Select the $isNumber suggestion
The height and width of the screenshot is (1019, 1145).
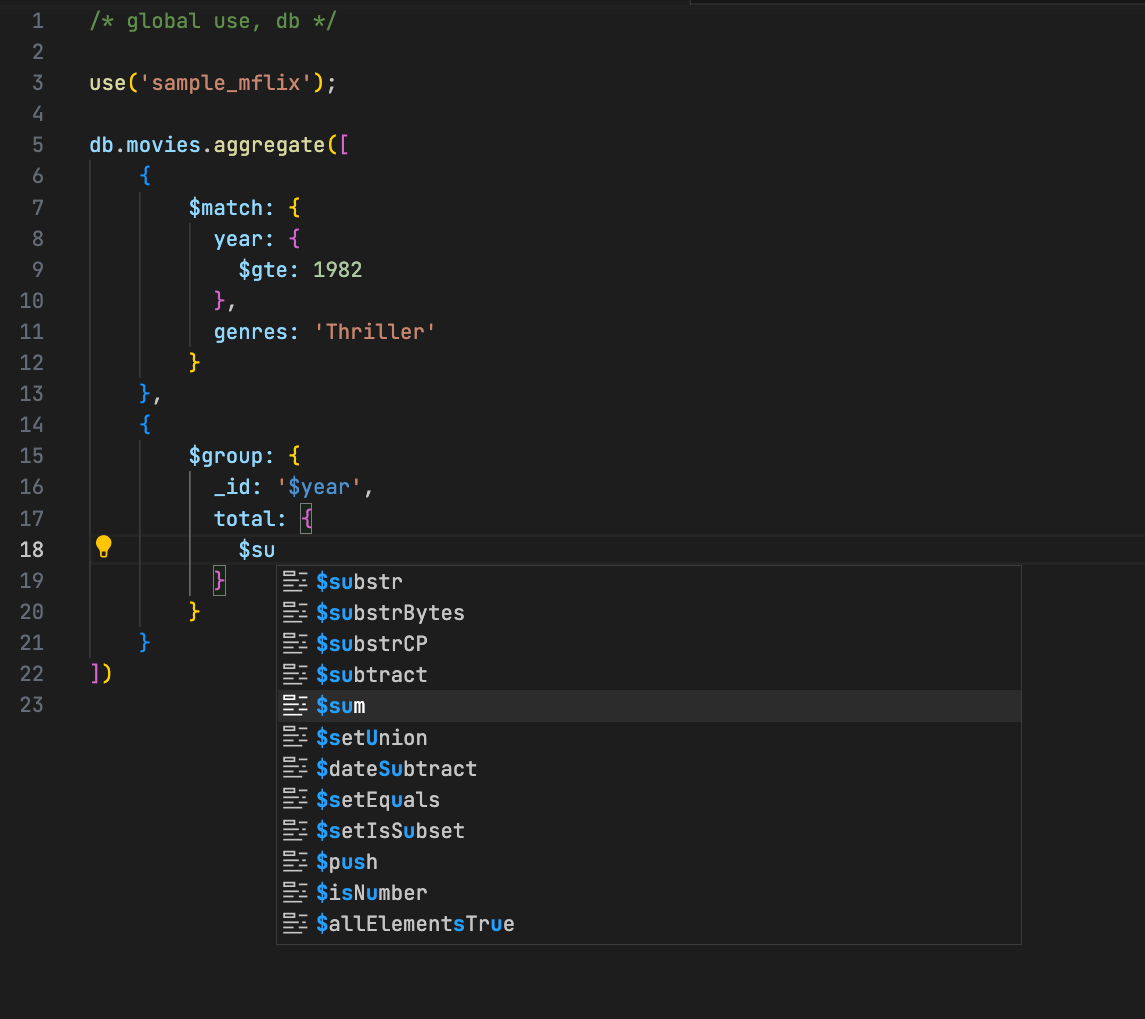point(648,893)
